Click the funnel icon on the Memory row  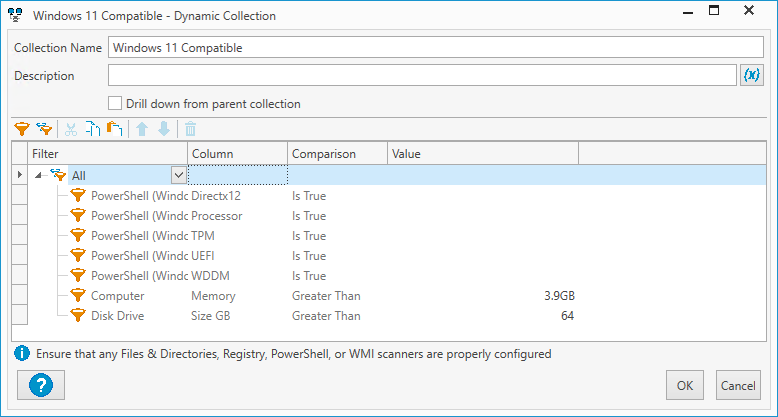pyautogui.click(x=78, y=295)
